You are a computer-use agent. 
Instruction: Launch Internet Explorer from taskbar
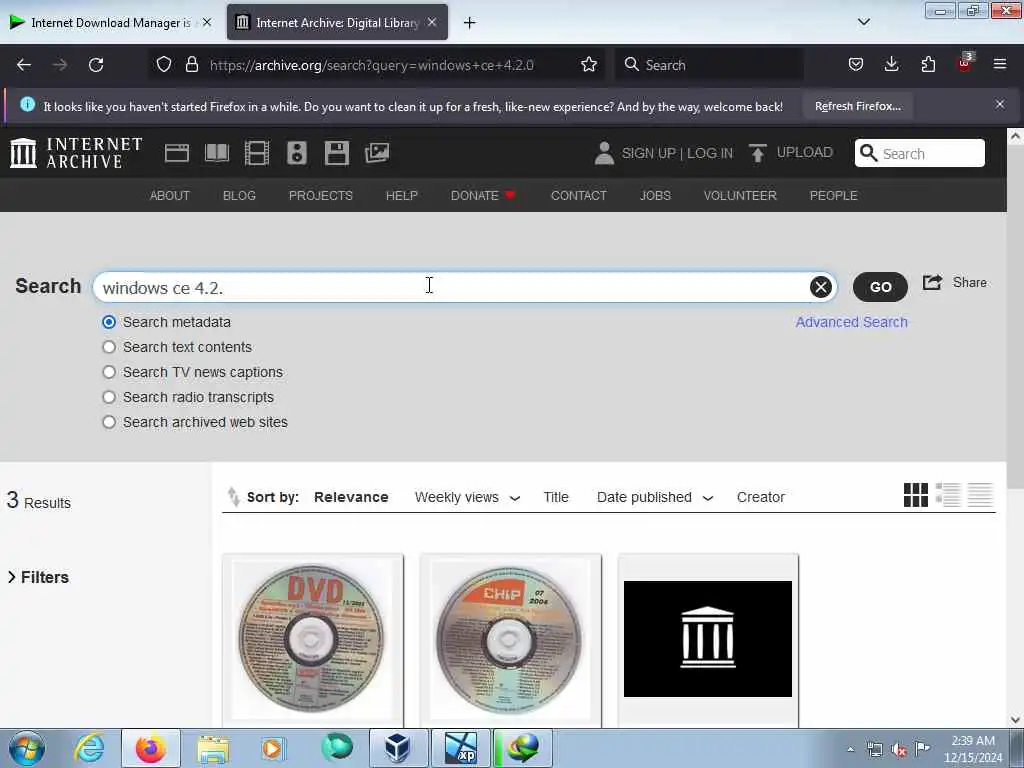tap(89, 748)
